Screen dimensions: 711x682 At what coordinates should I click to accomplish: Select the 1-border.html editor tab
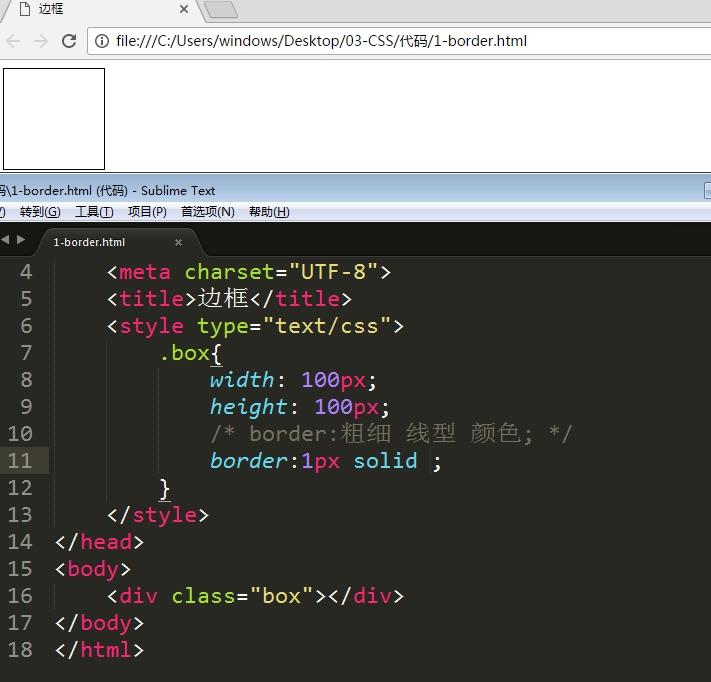90,242
